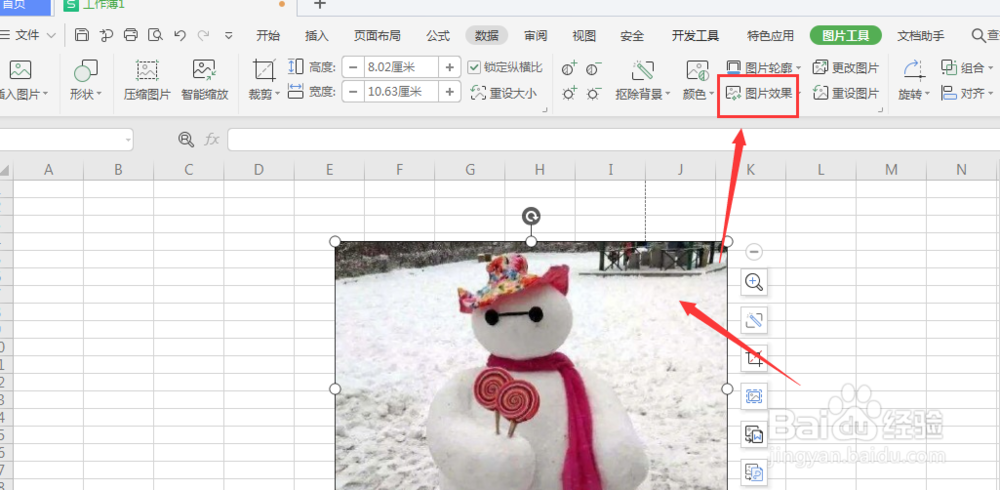Click Reset Picture (重设图片) button
Viewport: 1000px width, 490px height.
pos(846,94)
